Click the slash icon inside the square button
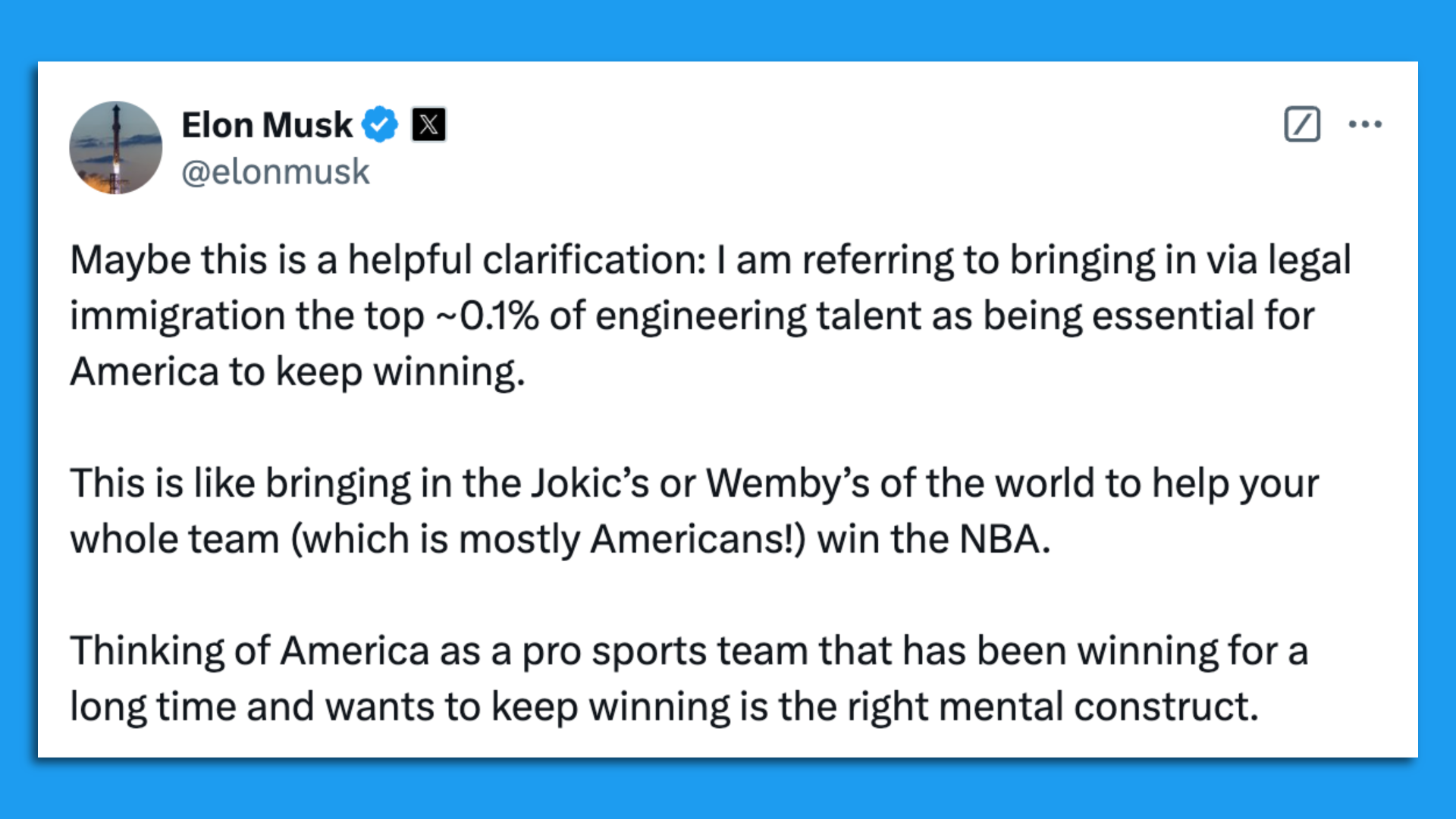Screen dimensions: 1456x819 (x=1301, y=124)
